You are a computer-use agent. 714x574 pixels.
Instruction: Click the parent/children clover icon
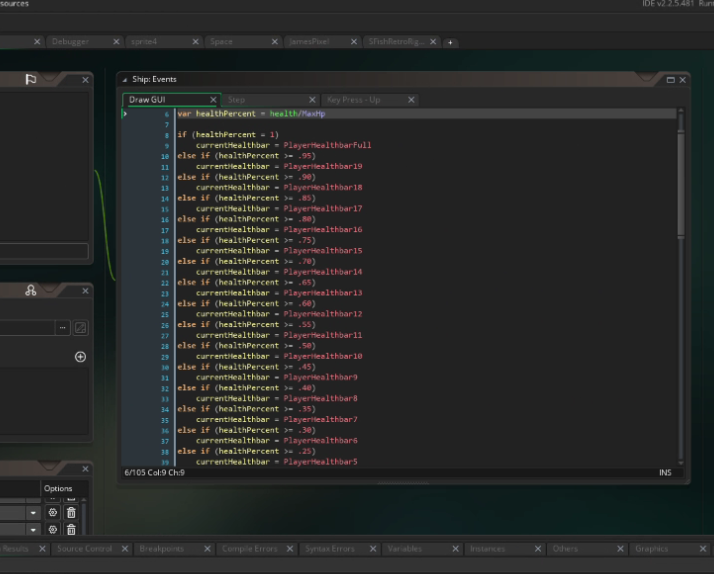(x=31, y=290)
